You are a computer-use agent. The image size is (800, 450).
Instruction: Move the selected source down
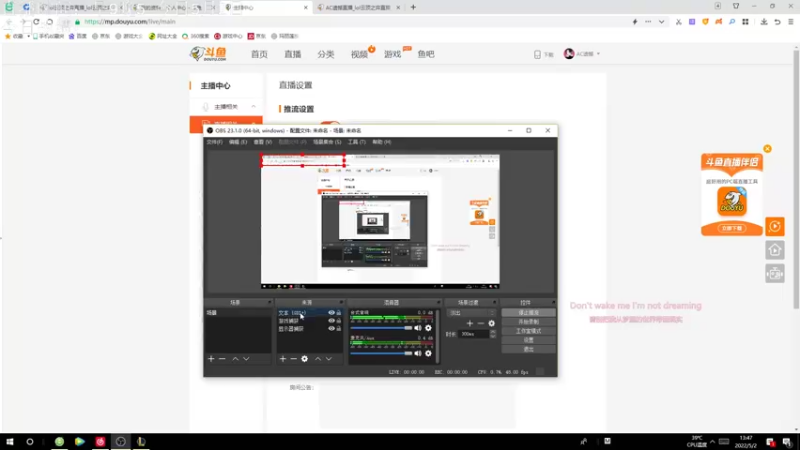pyautogui.click(x=329, y=359)
